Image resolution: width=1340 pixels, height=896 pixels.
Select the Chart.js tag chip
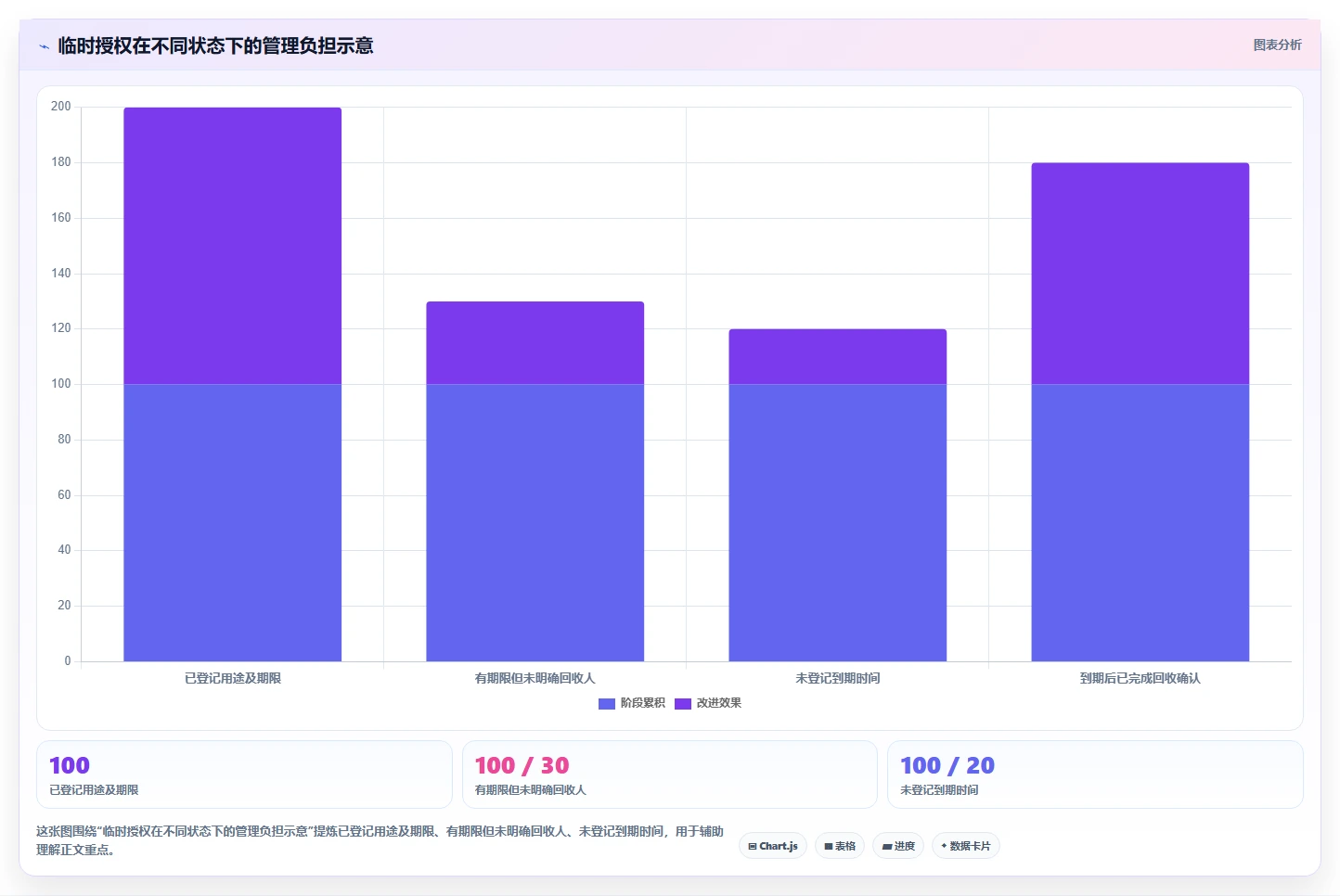tap(773, 846)
